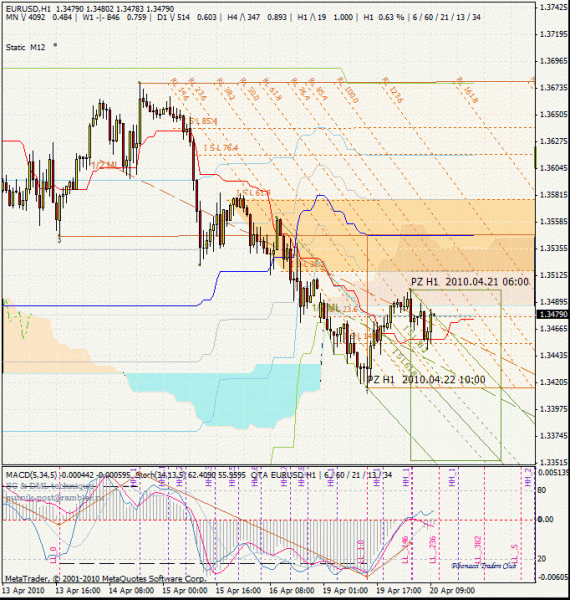Click the 20 level on the oscillator scale
570x600 pixels.
pyautogui.click(x=542, y=559)
